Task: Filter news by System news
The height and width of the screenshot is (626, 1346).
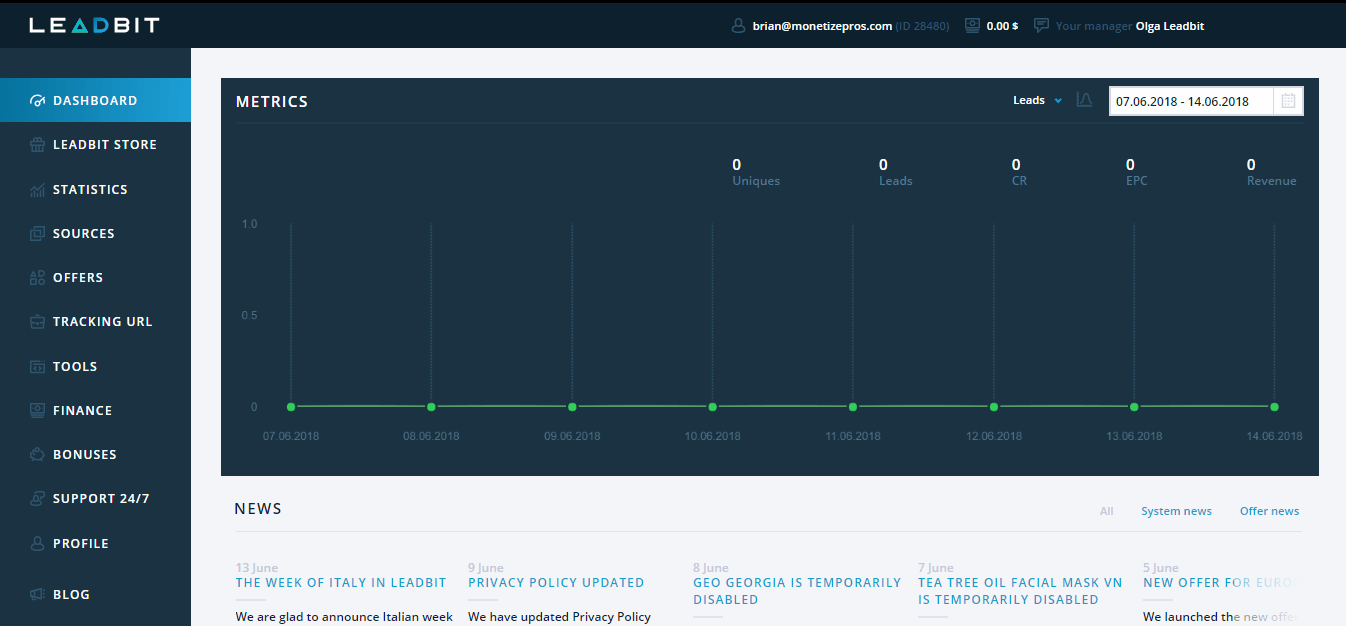Action: tap(1176, 511)
